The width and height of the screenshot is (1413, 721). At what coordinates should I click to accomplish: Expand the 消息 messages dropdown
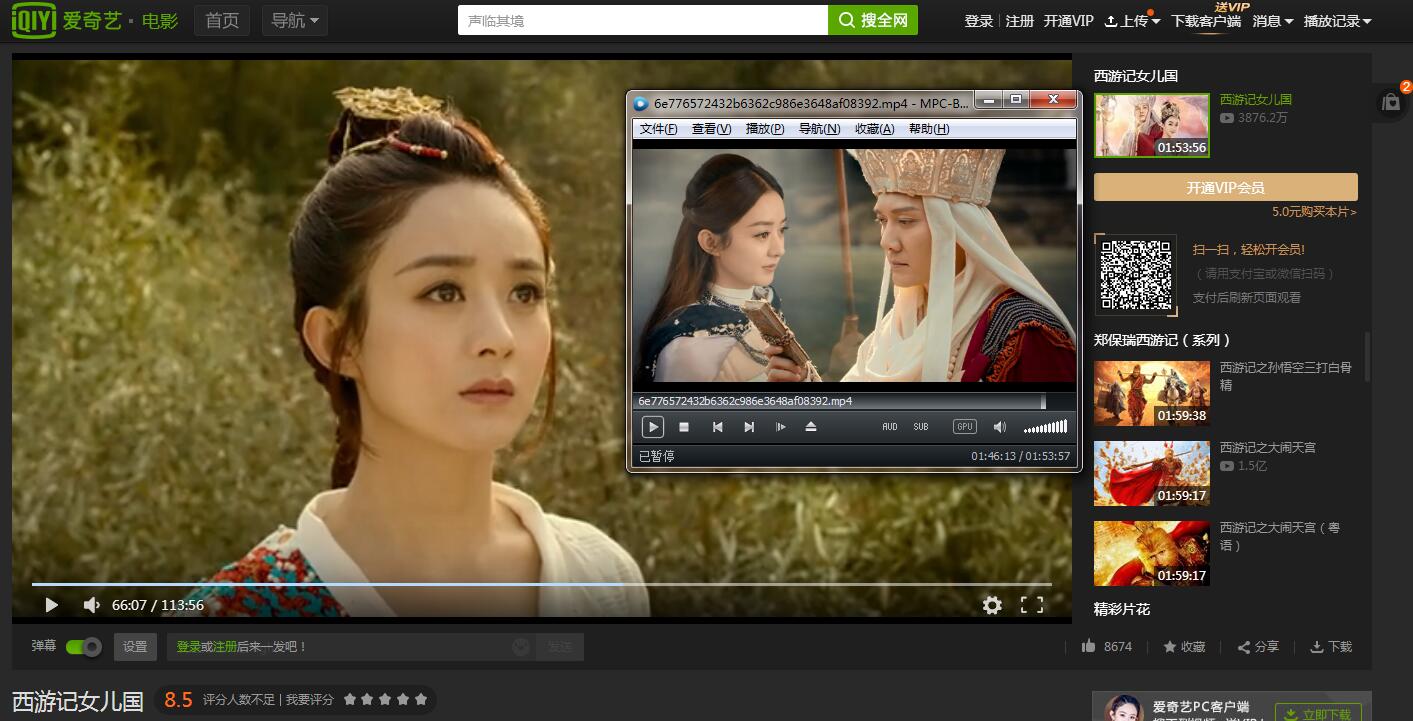(x=1273, y=21)
